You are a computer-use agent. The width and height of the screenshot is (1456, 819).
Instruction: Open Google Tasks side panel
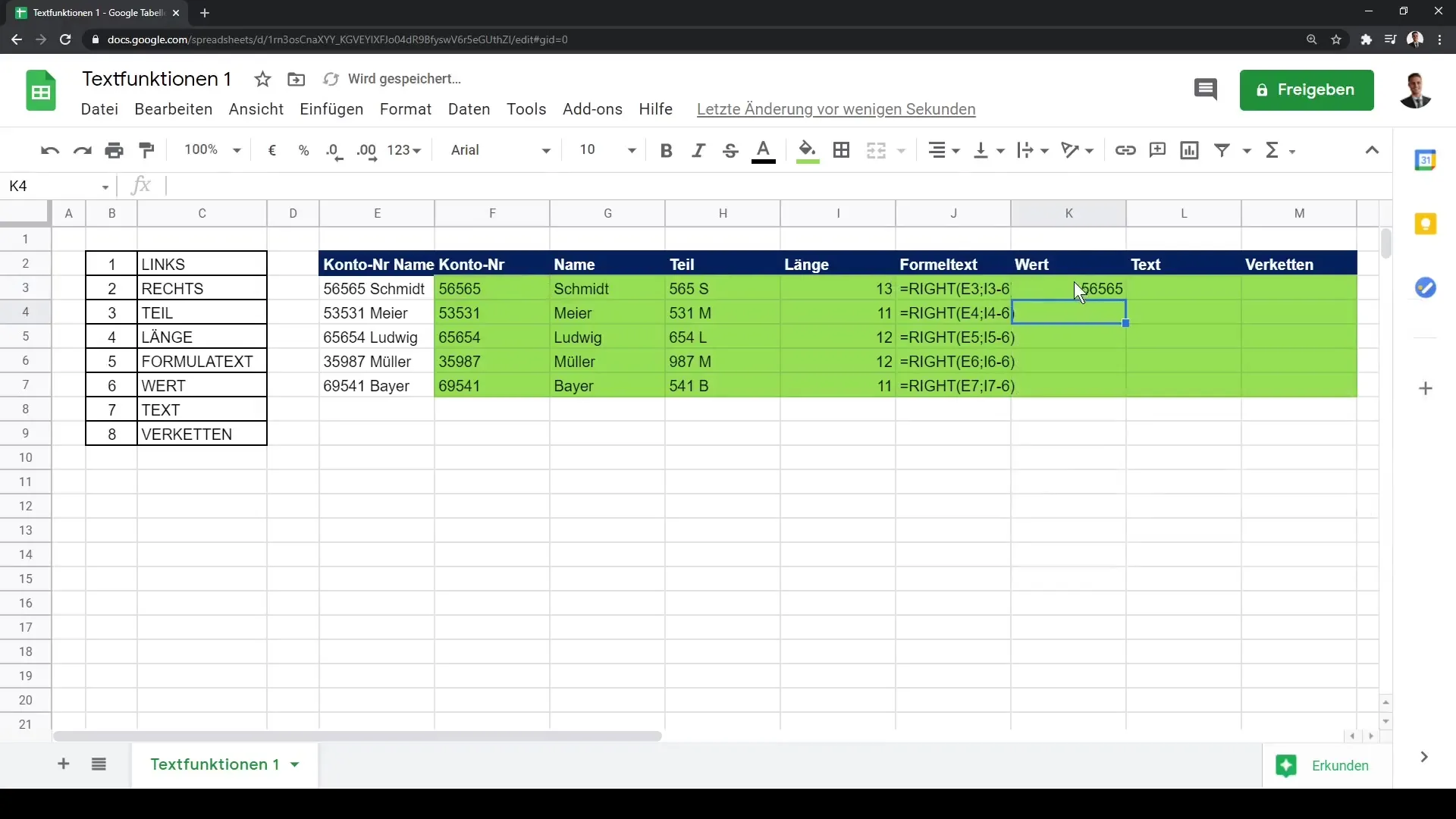[1426, 287]
